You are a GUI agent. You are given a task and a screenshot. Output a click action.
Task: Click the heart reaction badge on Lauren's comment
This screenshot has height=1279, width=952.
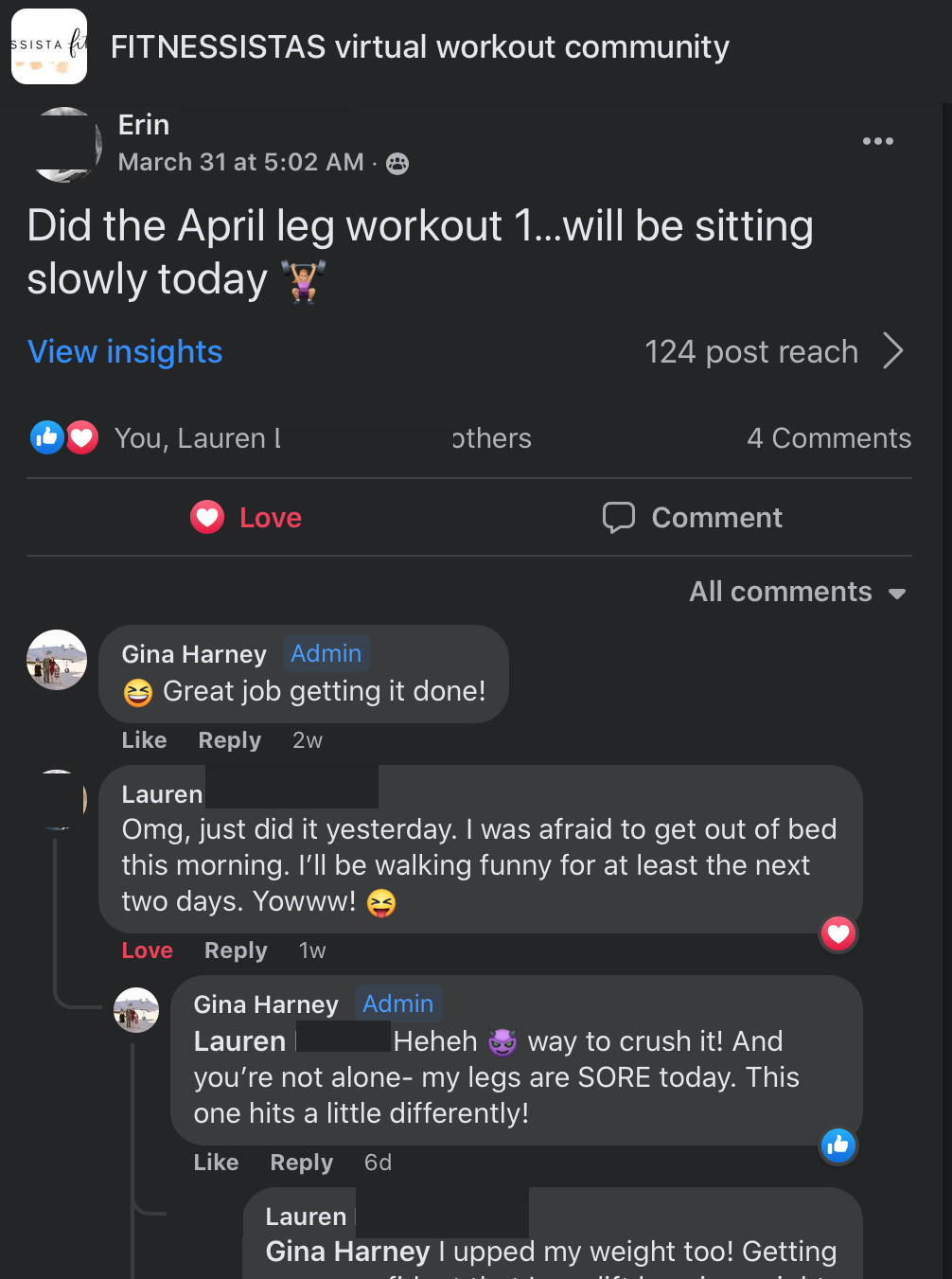coord(838,934)
